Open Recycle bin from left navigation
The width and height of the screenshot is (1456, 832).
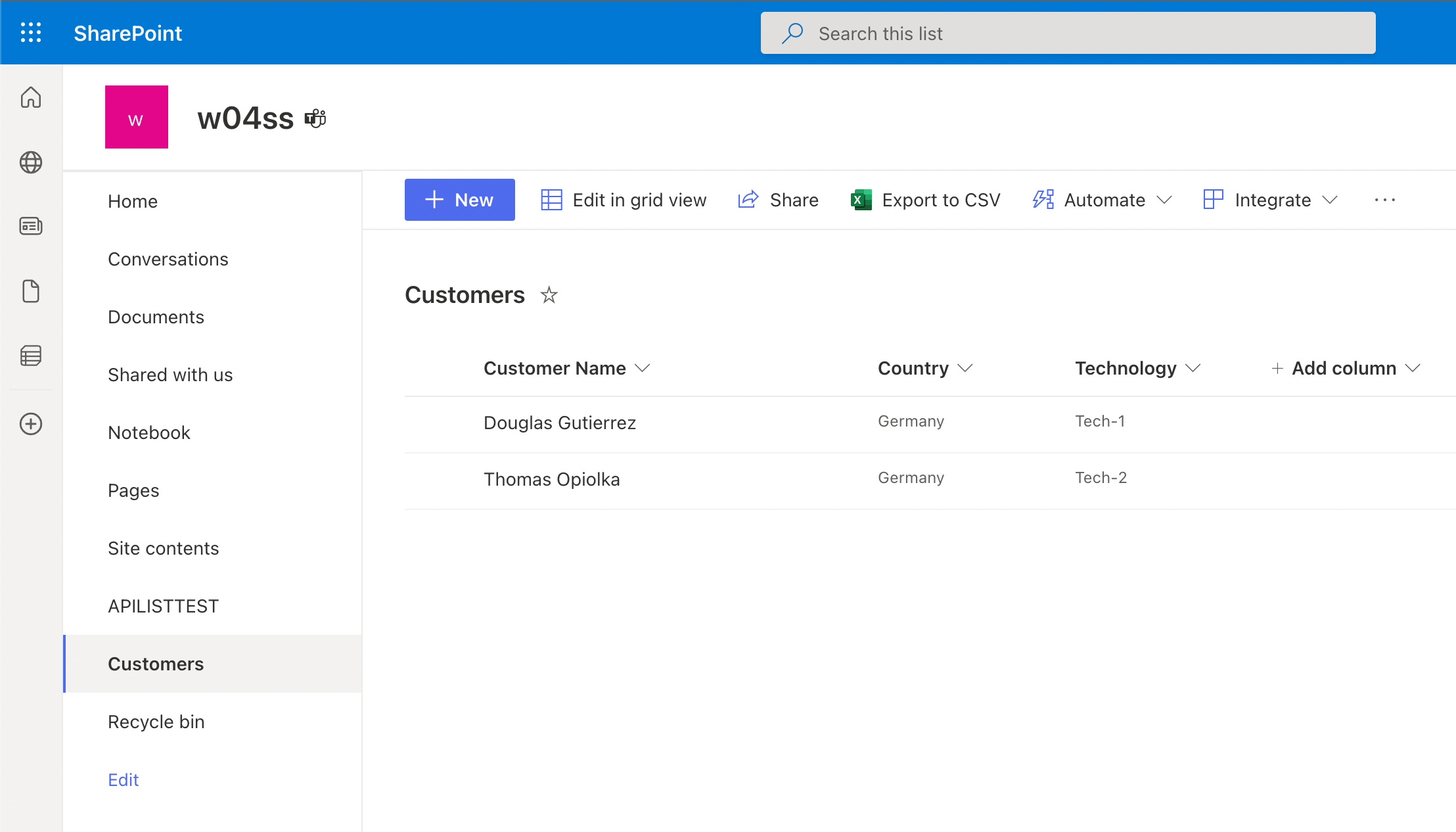pos(156,722)
